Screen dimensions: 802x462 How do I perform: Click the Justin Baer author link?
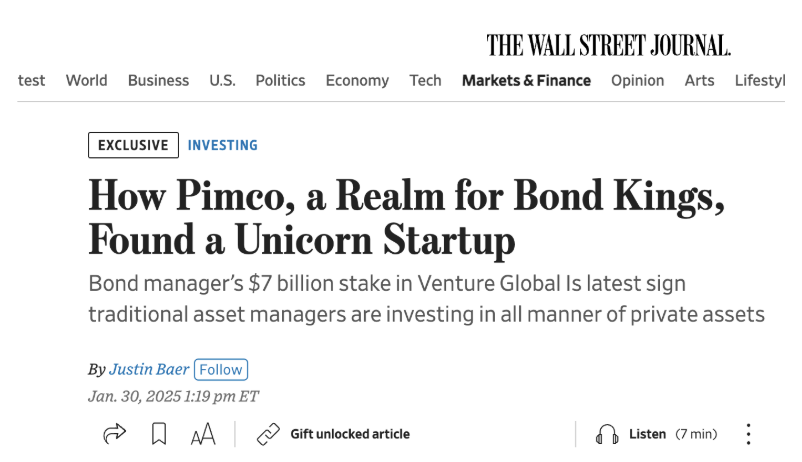(149, 369)
